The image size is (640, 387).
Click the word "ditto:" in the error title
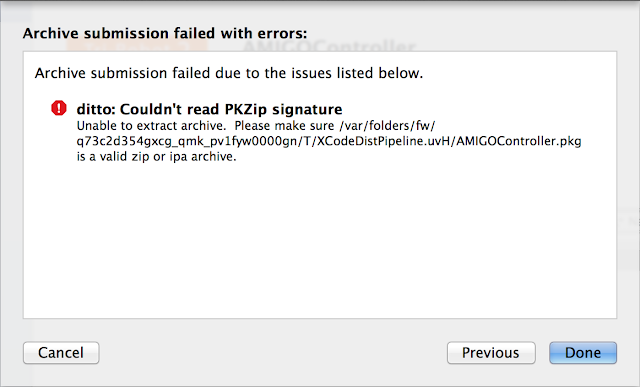click(x=96, y=109)
